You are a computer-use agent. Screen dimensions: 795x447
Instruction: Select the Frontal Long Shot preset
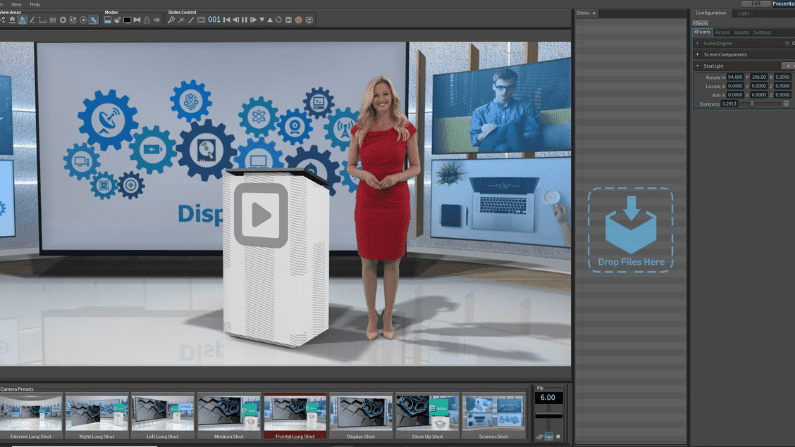pos(295,416)
